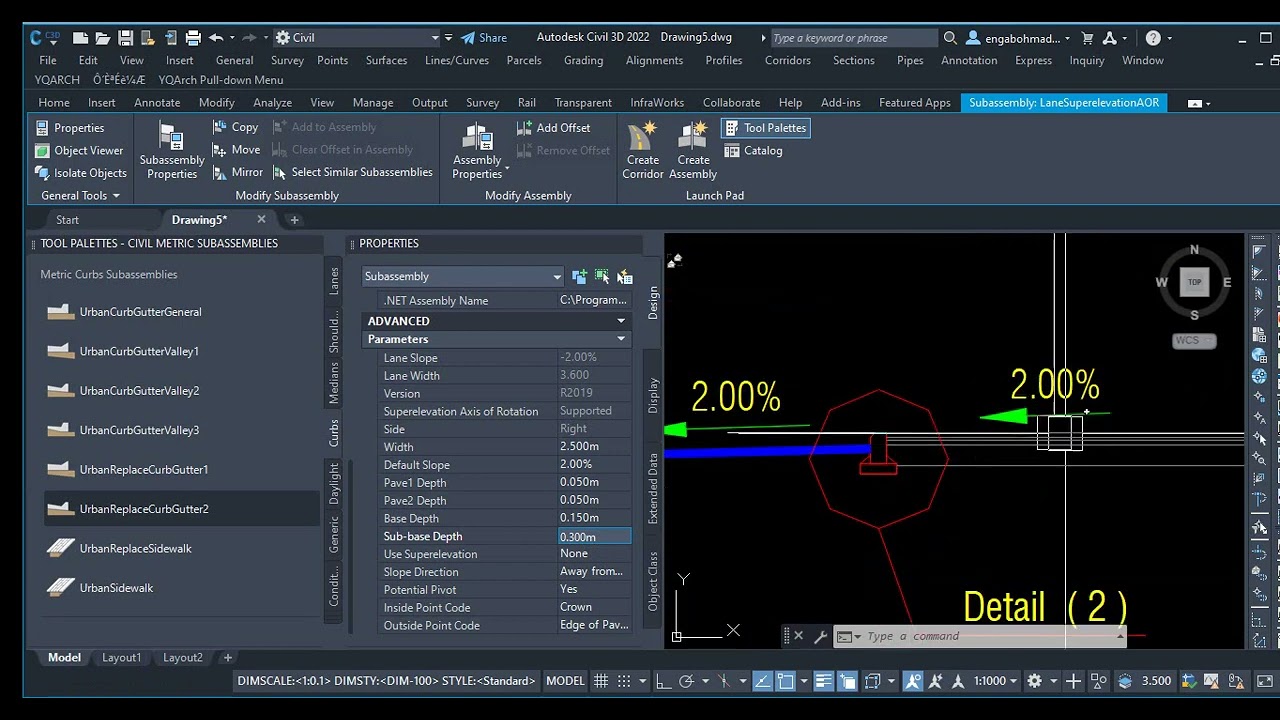Click MODEL space button in status bar
The width and height of the screenshot is (1280, 720).
(x=565, y=681)
